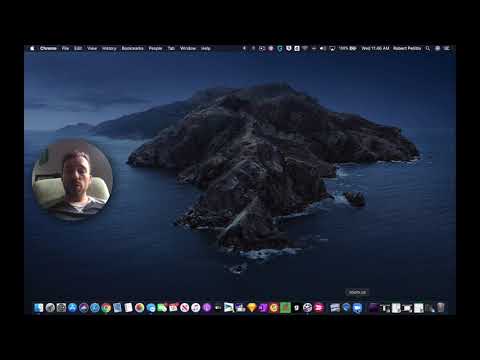The image size is (480, 360).
Task: Open the Chrome application menu
Action: click(48, 48)
